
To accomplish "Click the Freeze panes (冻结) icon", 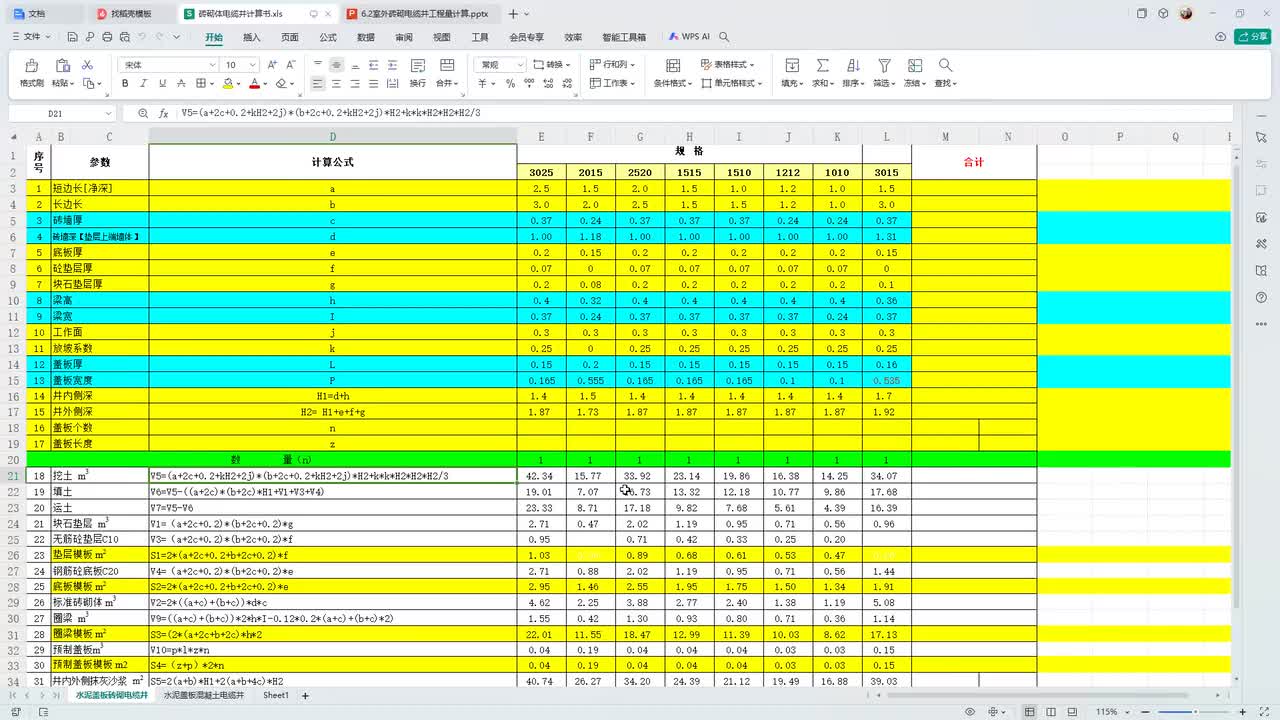I will pyautogui.click(x=915, y=65).
